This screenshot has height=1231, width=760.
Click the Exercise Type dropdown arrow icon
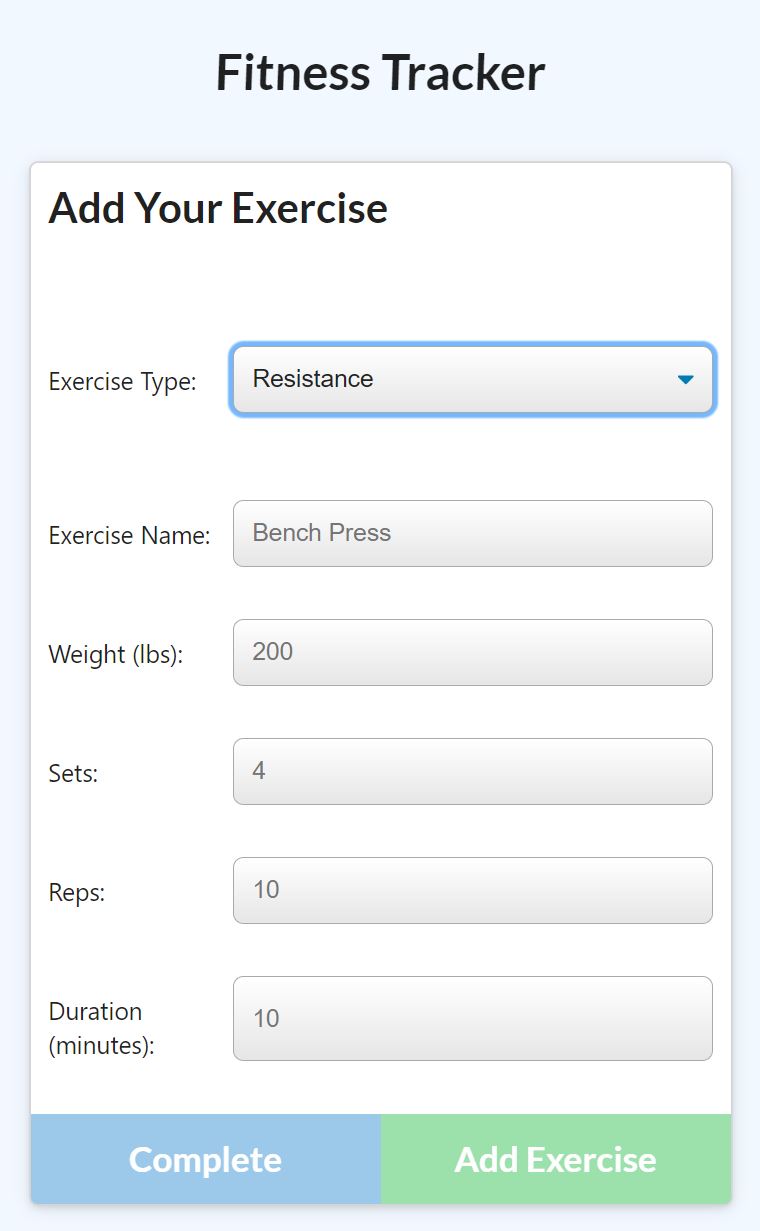pyautogui.click(x=685, y=380)
